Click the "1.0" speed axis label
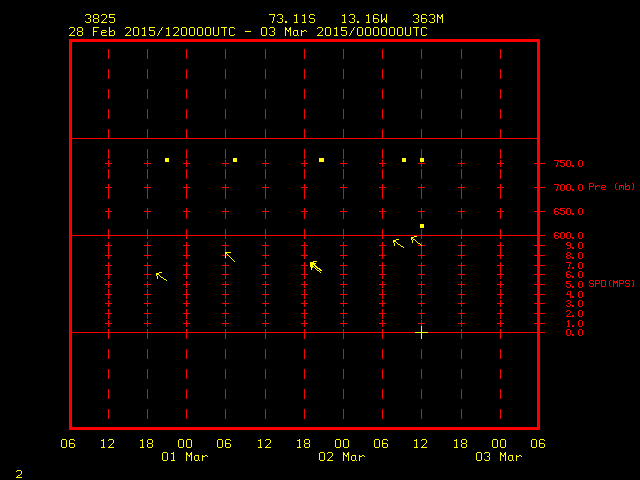 click(x=575, y=324)
